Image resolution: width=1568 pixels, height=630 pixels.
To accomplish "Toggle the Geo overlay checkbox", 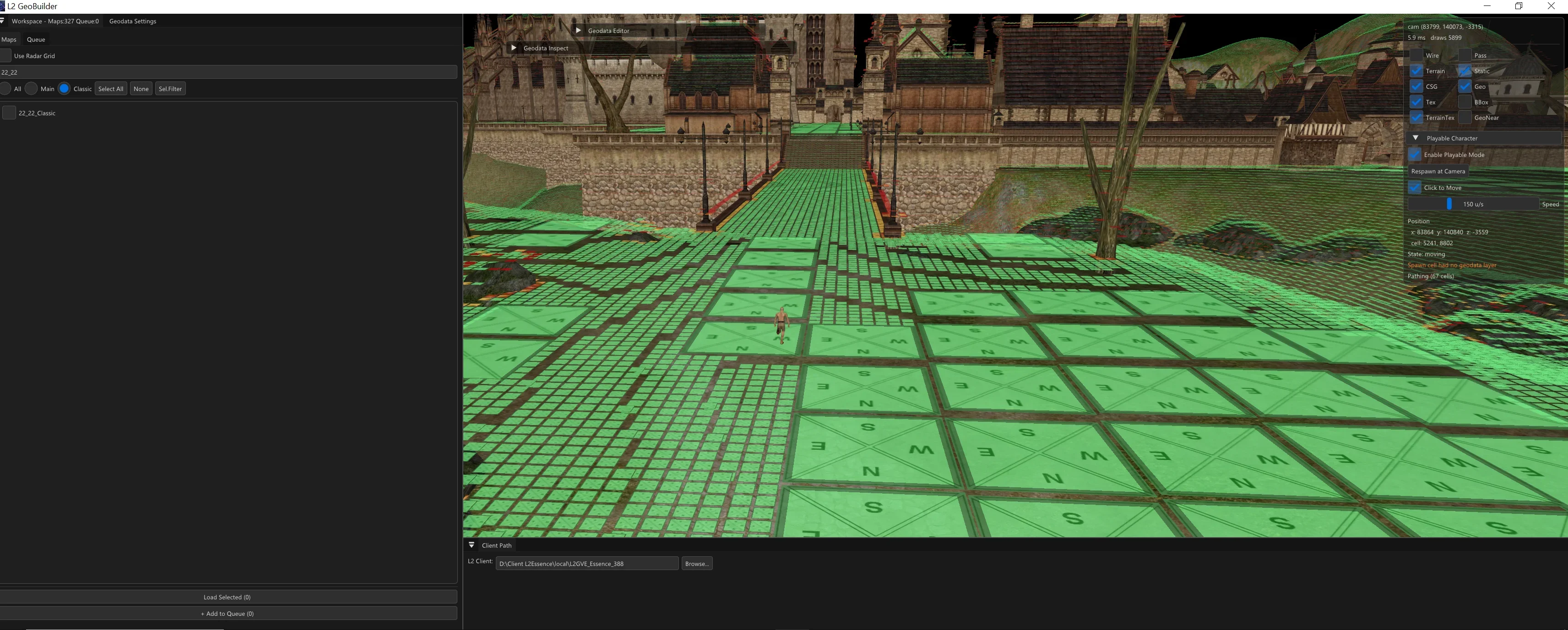I will point(1465,86).
